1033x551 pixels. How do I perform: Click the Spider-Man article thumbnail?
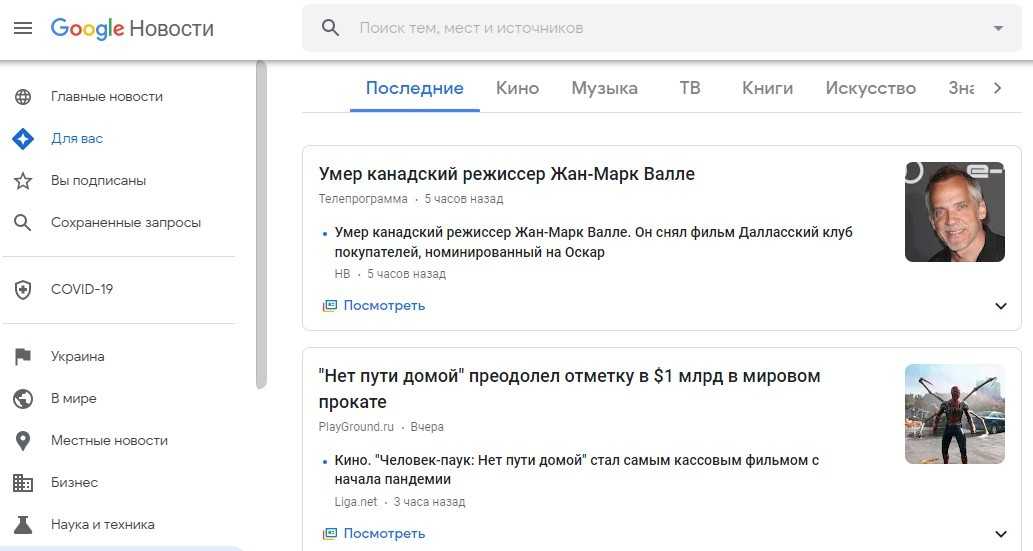pos(954,414)
